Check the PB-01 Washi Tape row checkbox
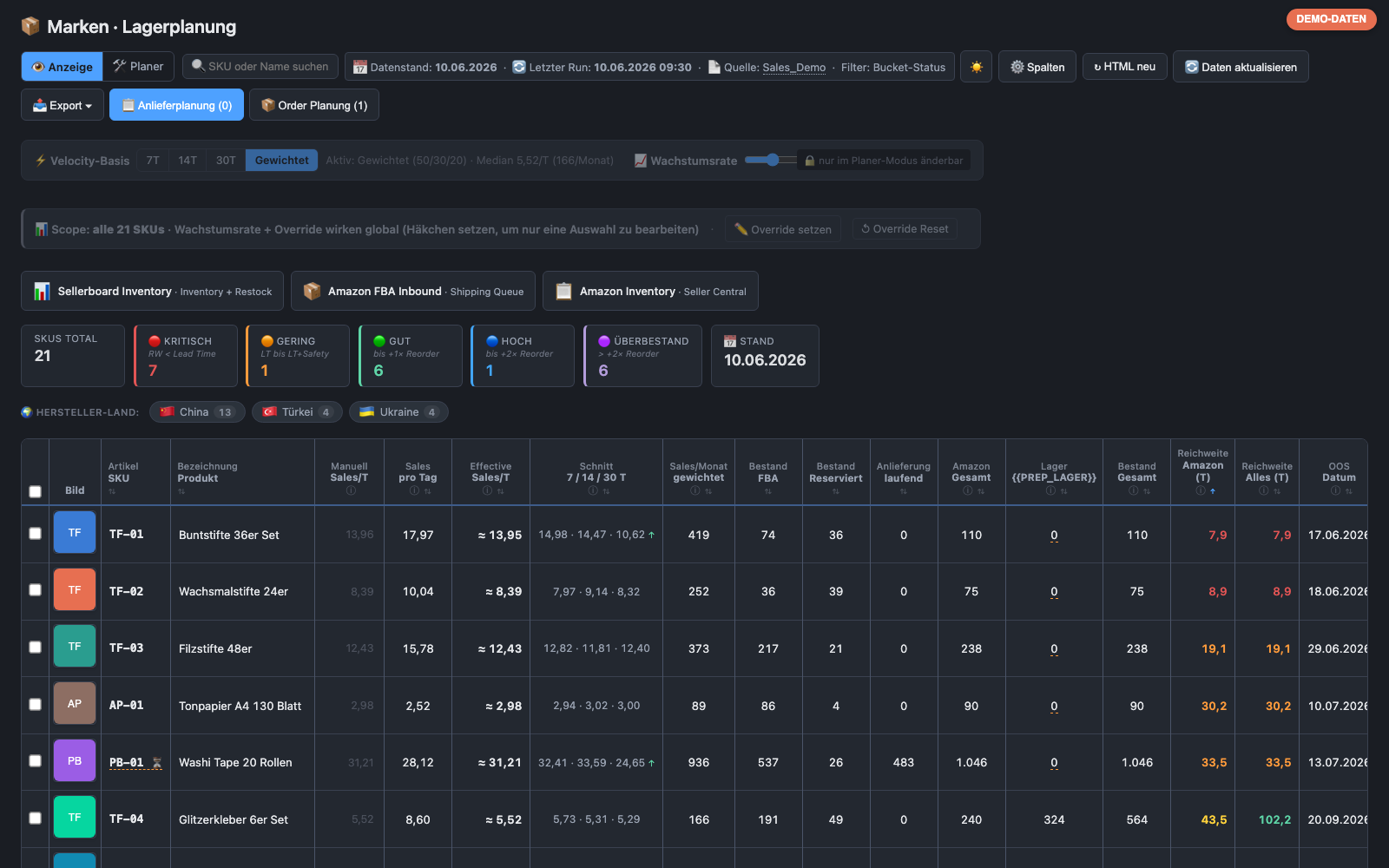Image resolution: width=1389 pixels, height=868 pixels. click(35, 760)
